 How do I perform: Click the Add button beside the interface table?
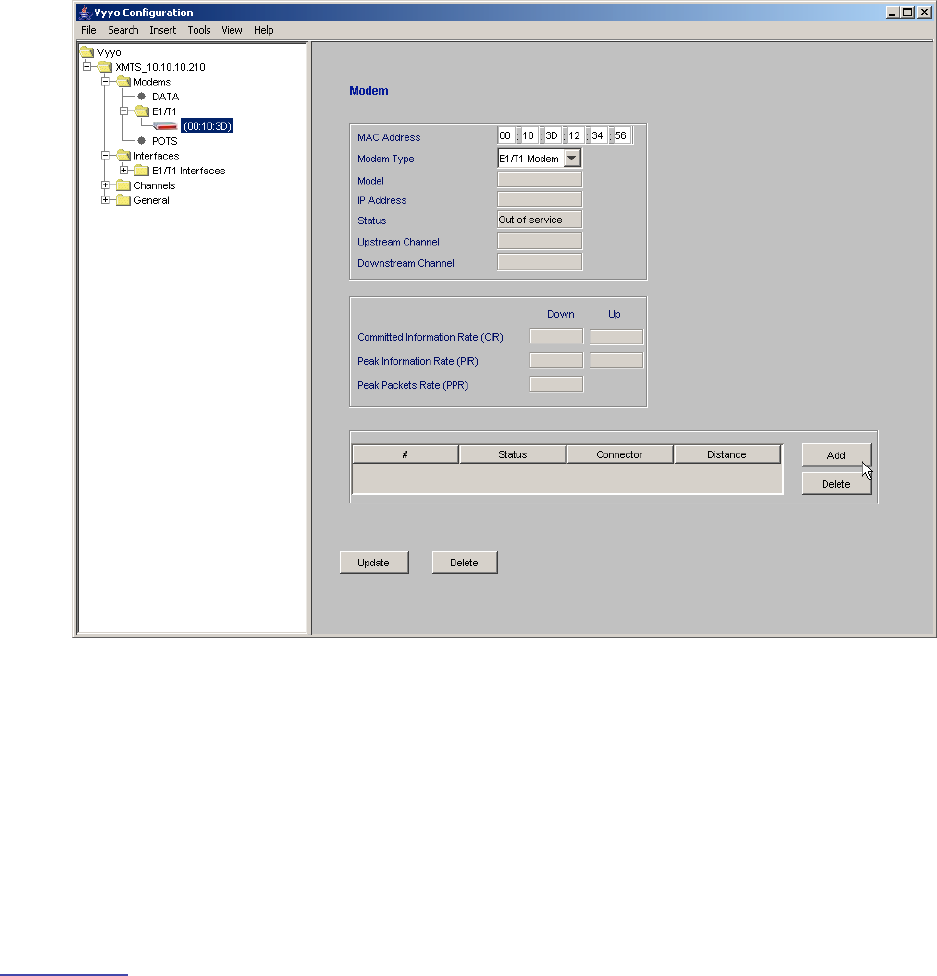point(836,455)
